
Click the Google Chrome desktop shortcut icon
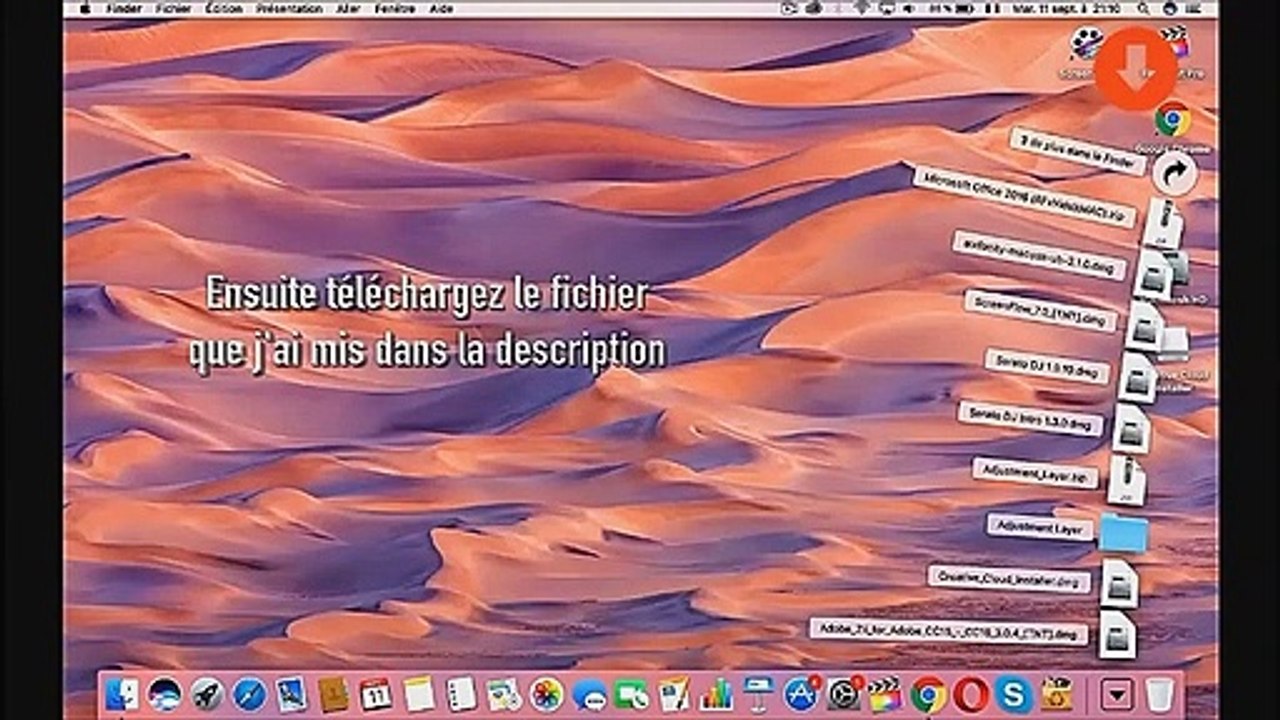(x=1173, y=120)
